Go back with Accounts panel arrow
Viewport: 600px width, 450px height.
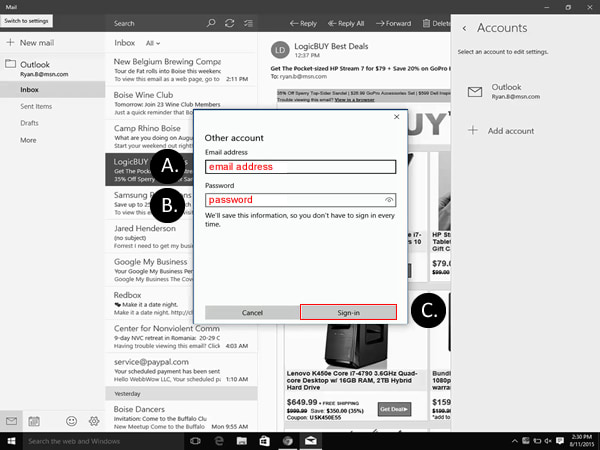[463, 29]
